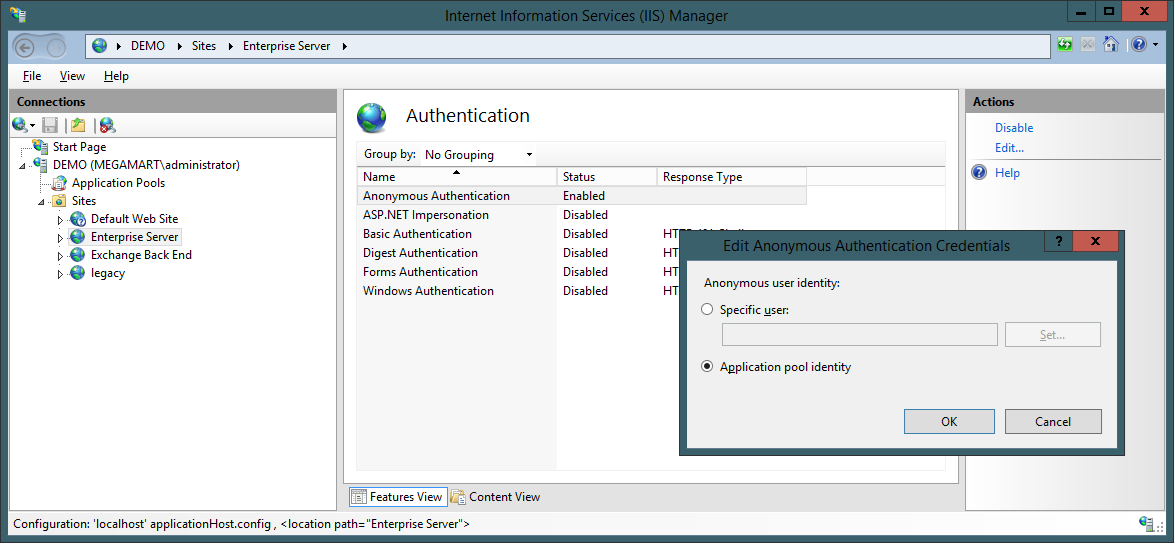Click Sites breadcrumb in address bar
Image resolution: width=1175 pixels, height=547 pixels.
coord(204,46)
